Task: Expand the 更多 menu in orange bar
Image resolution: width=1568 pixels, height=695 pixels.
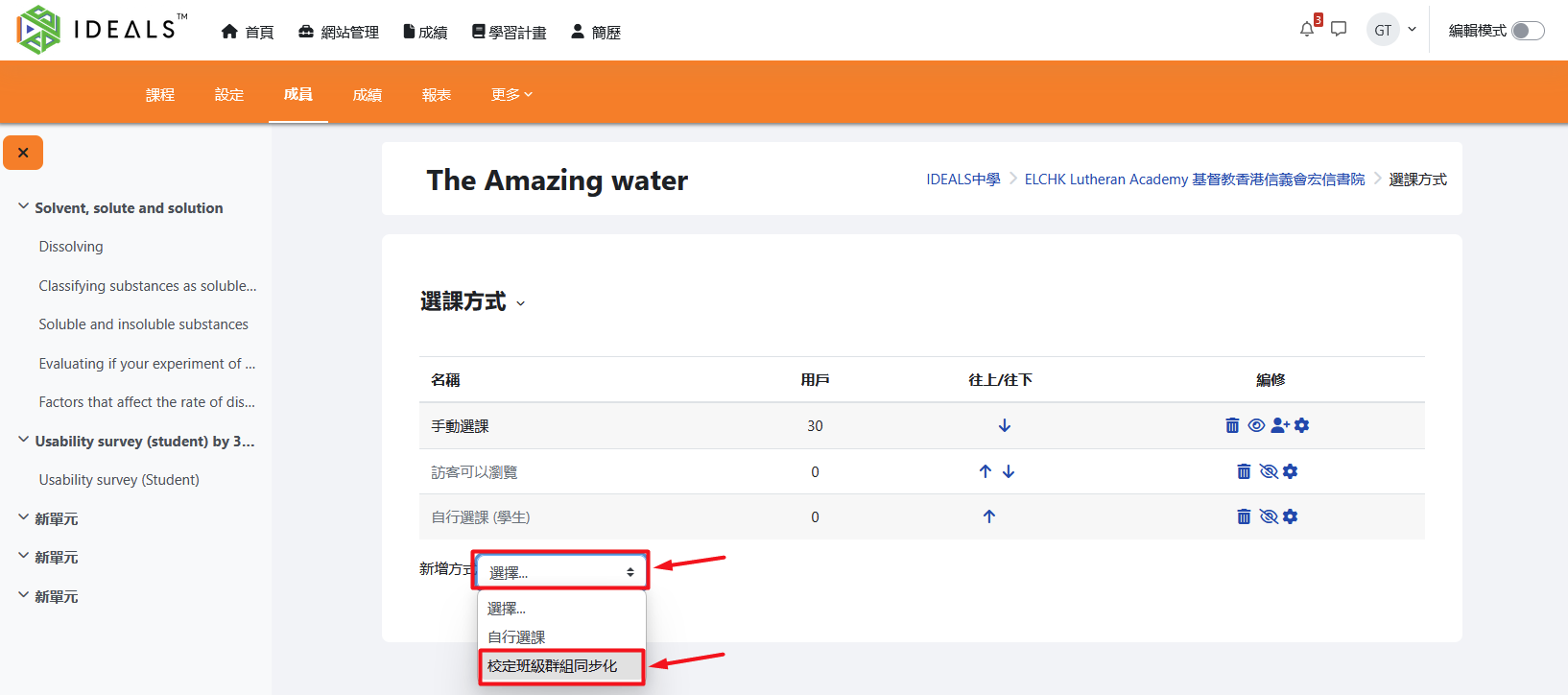Action: pyautogui.click(x=511, y=94)
